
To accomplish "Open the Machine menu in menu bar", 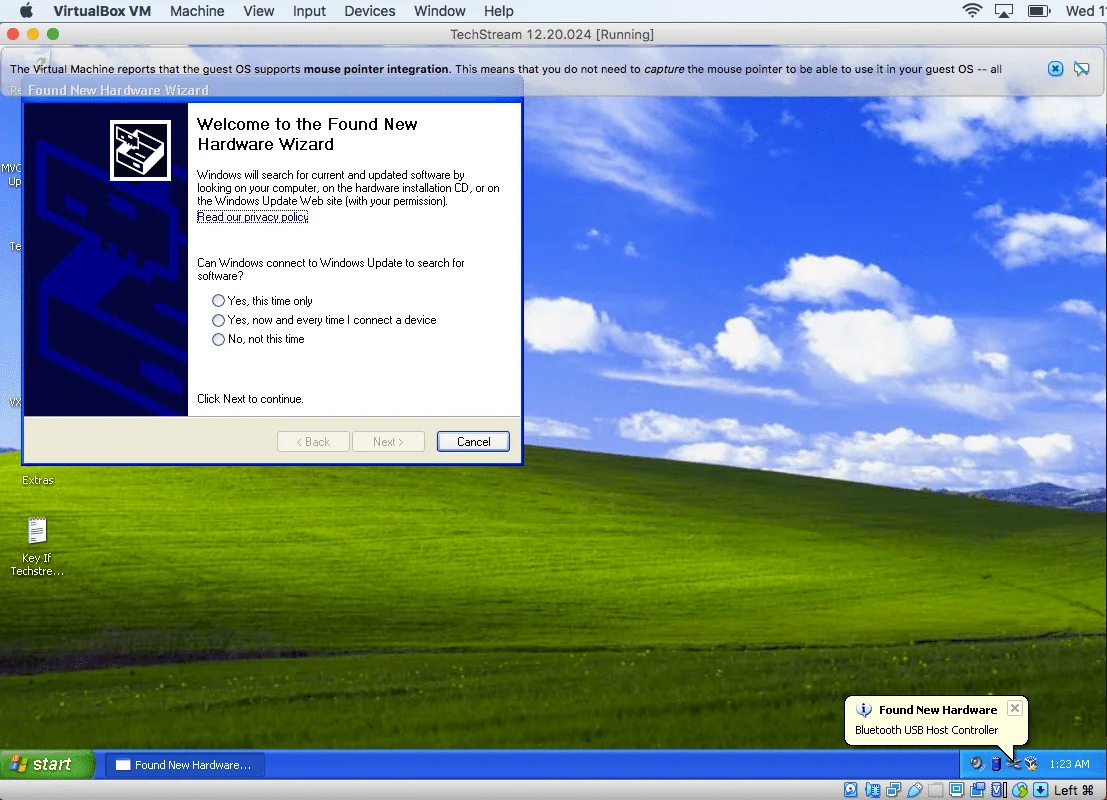I will 197,11.
